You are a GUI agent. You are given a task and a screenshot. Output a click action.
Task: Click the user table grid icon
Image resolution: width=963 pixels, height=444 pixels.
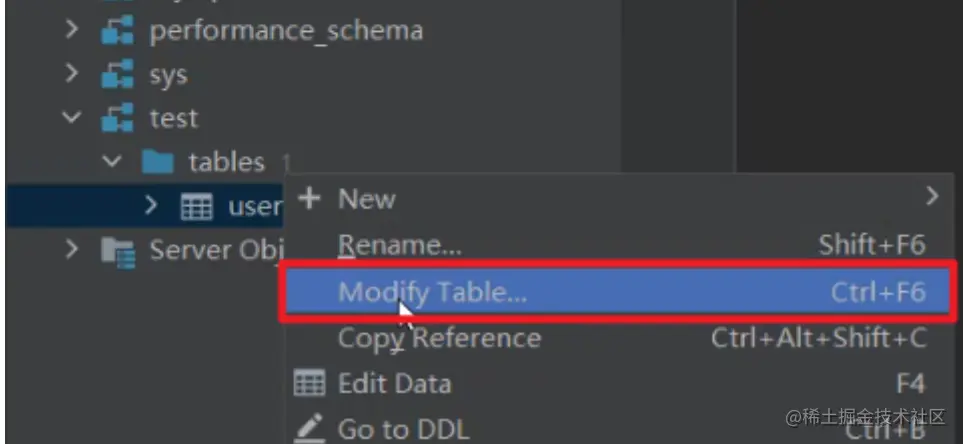click(197, 206)
